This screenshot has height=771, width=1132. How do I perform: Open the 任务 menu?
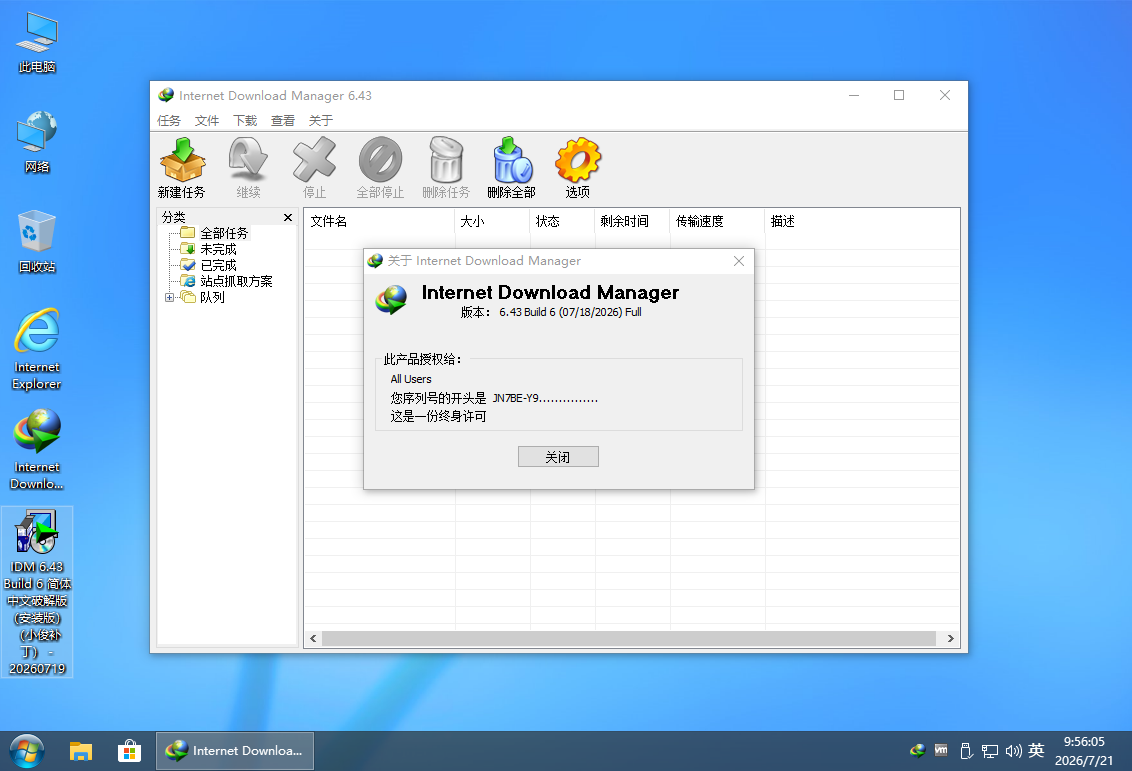pyautogui.click(x=169, y=121)
